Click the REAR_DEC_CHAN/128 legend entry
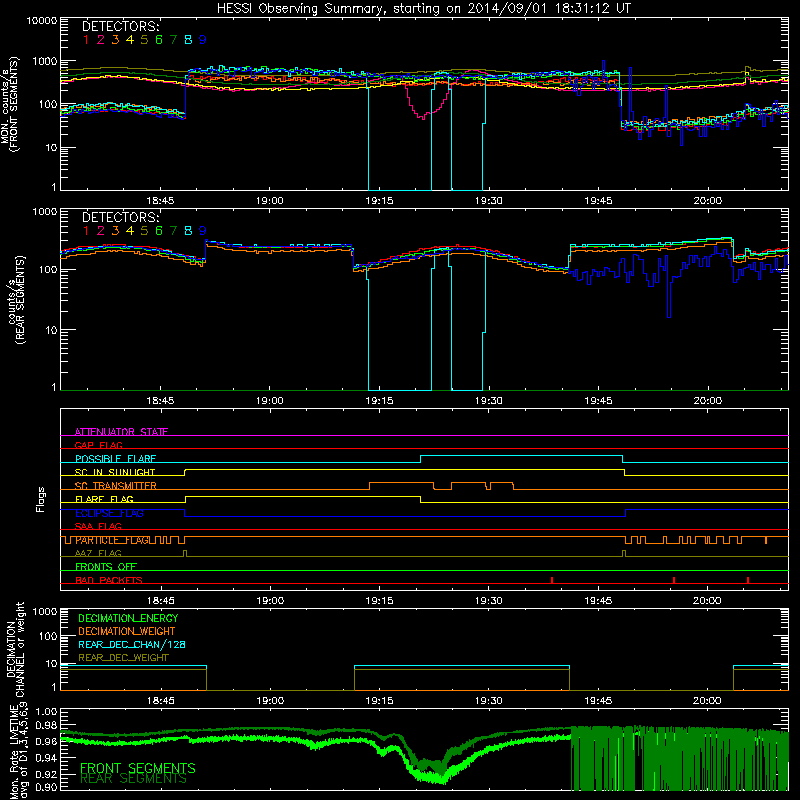Screen dimensions: 800x800 (132, 644)
